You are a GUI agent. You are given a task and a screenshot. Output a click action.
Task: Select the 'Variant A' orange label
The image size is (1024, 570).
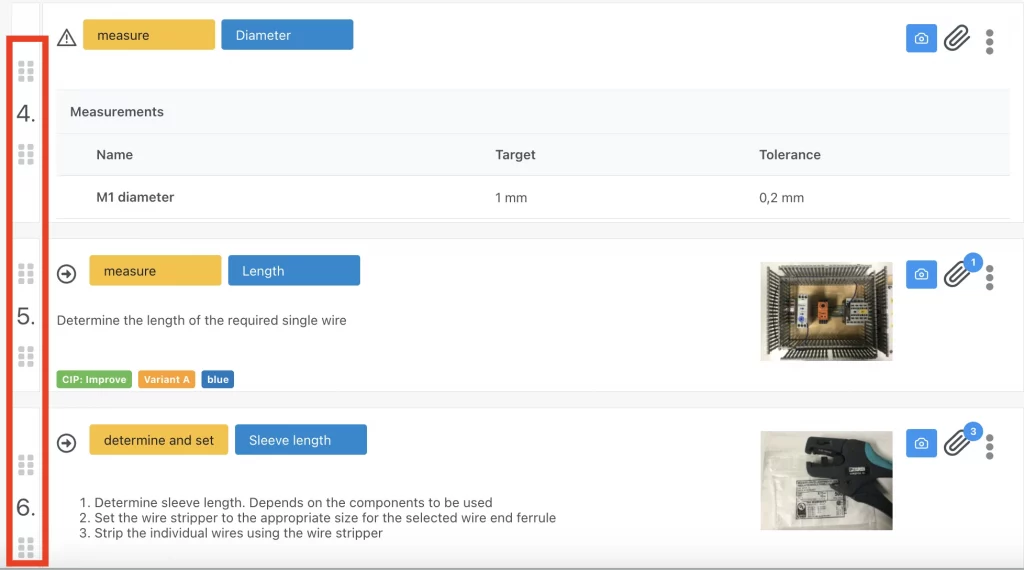pyautogui.click(x=167, y=380)
